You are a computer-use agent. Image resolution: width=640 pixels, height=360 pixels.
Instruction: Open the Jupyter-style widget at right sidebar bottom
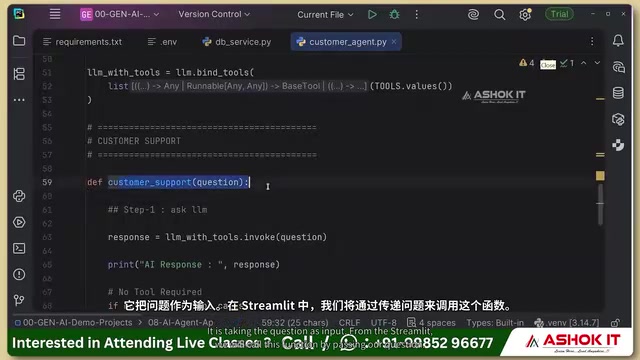(x=618, y=145)
